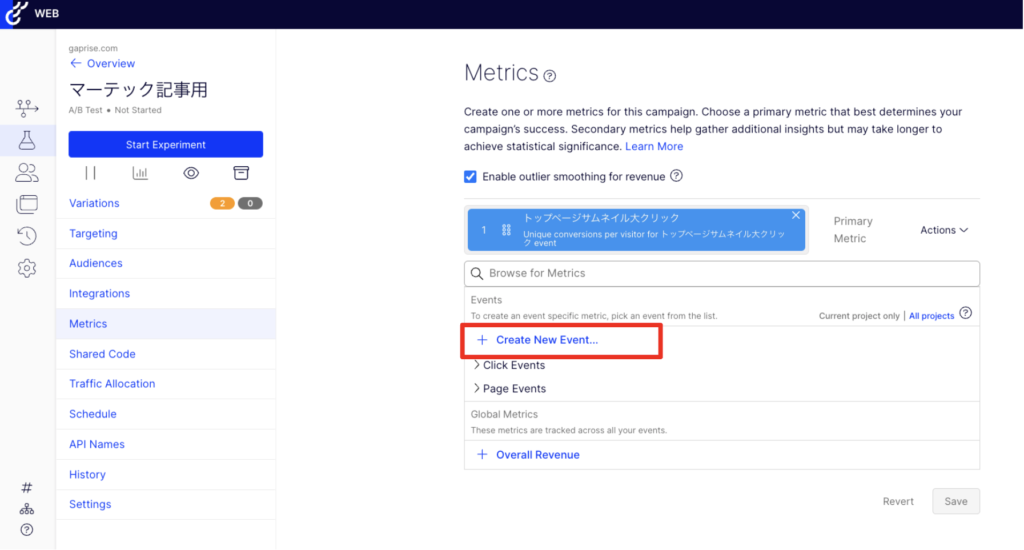Image resolution: width=1024 pixels, height=550 pixels.
Task: Open Traffic Allocation in the side menu
Action: coord(112,384)
